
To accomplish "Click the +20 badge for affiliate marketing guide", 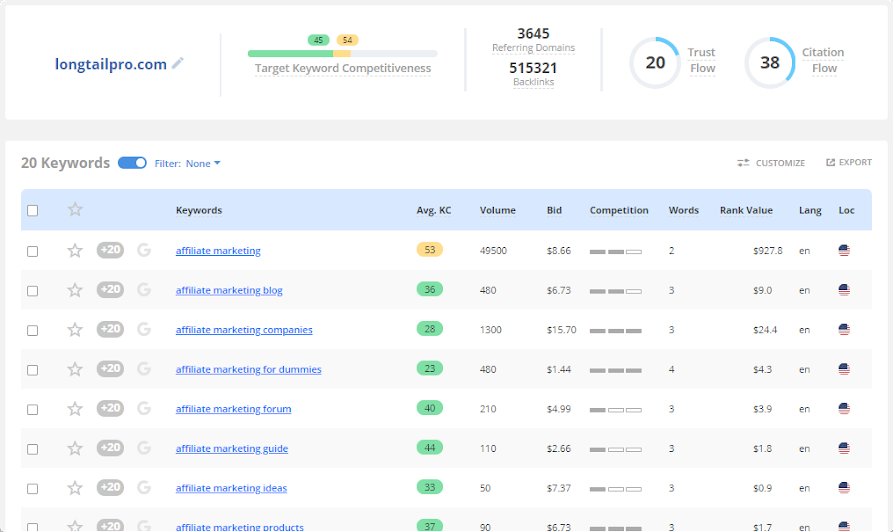I will click(x=110, y=448).
